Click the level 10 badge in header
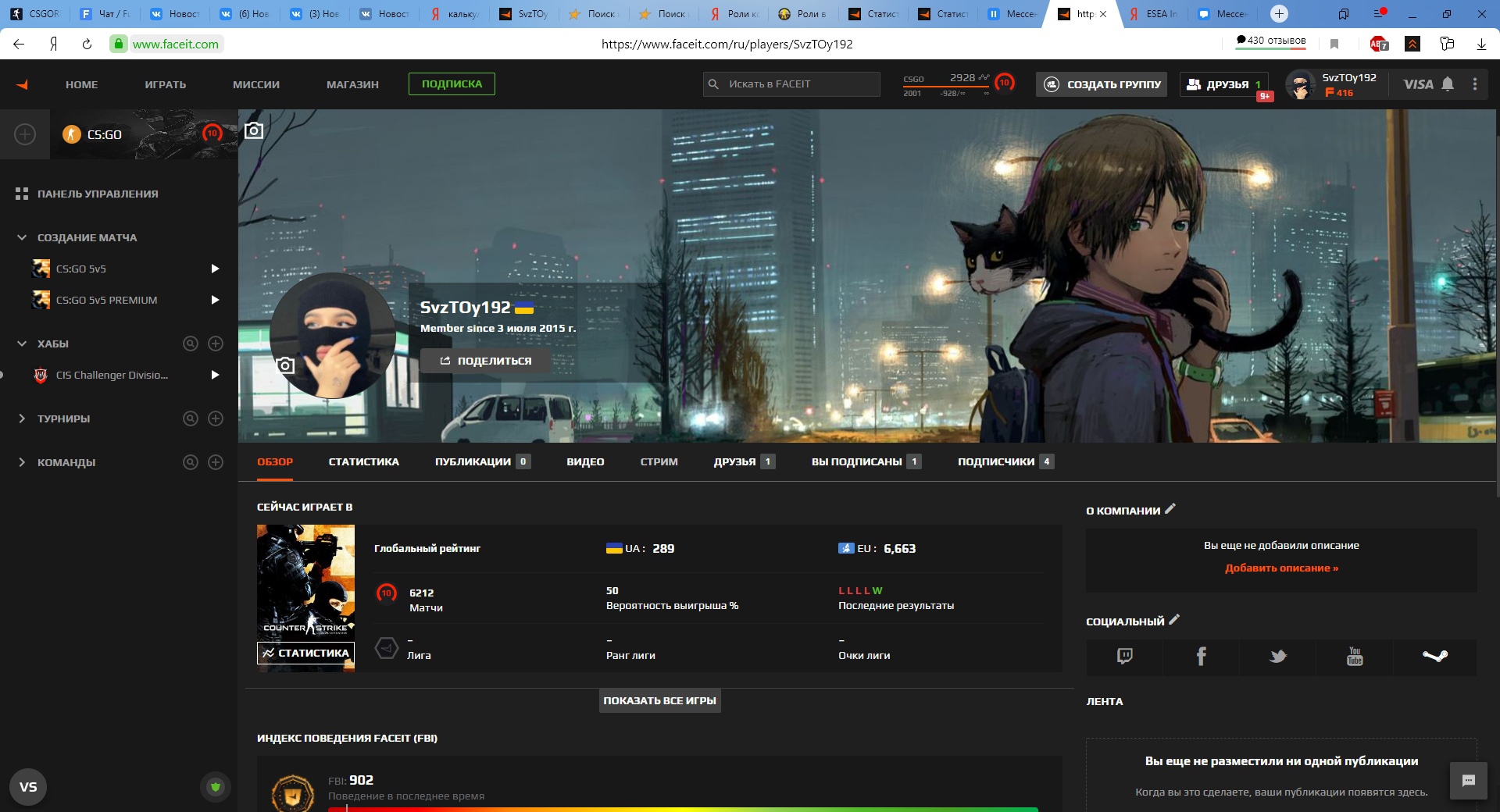Viewport: 1500px width, 812px height. (1005, 82)
